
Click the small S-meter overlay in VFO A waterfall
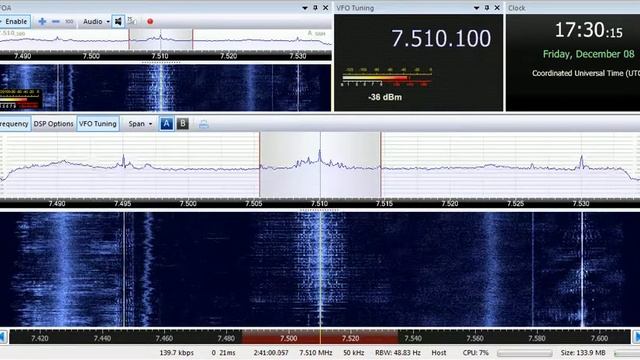pos(21,99)
